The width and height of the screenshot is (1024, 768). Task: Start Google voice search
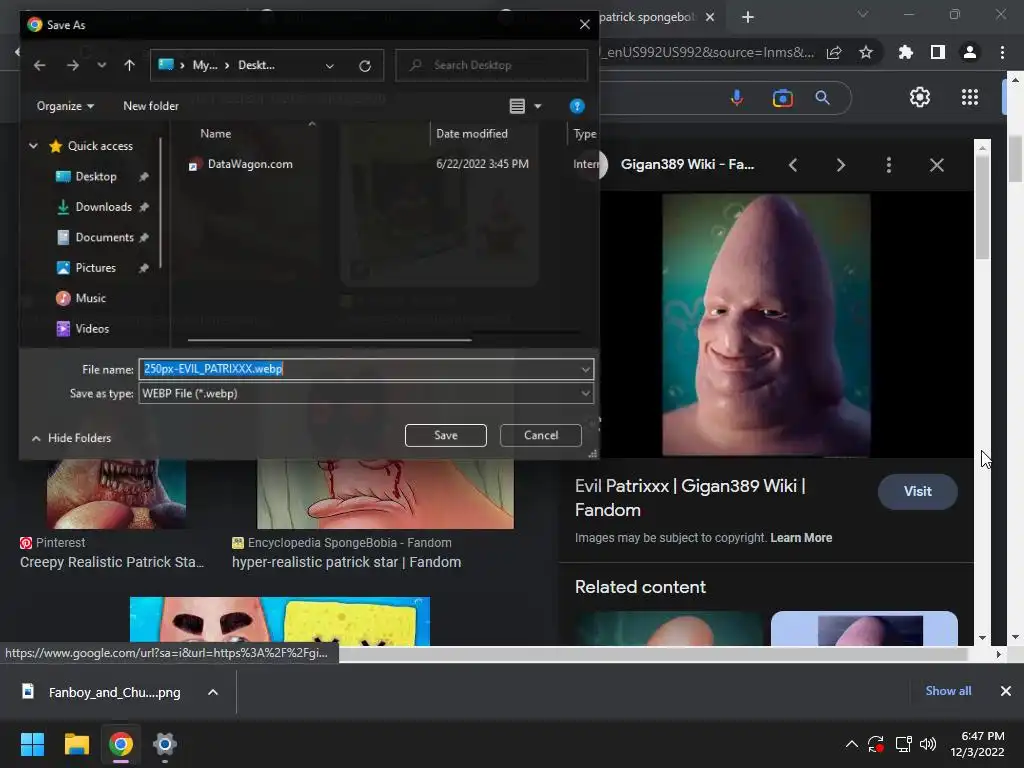[x=737, y=98]
